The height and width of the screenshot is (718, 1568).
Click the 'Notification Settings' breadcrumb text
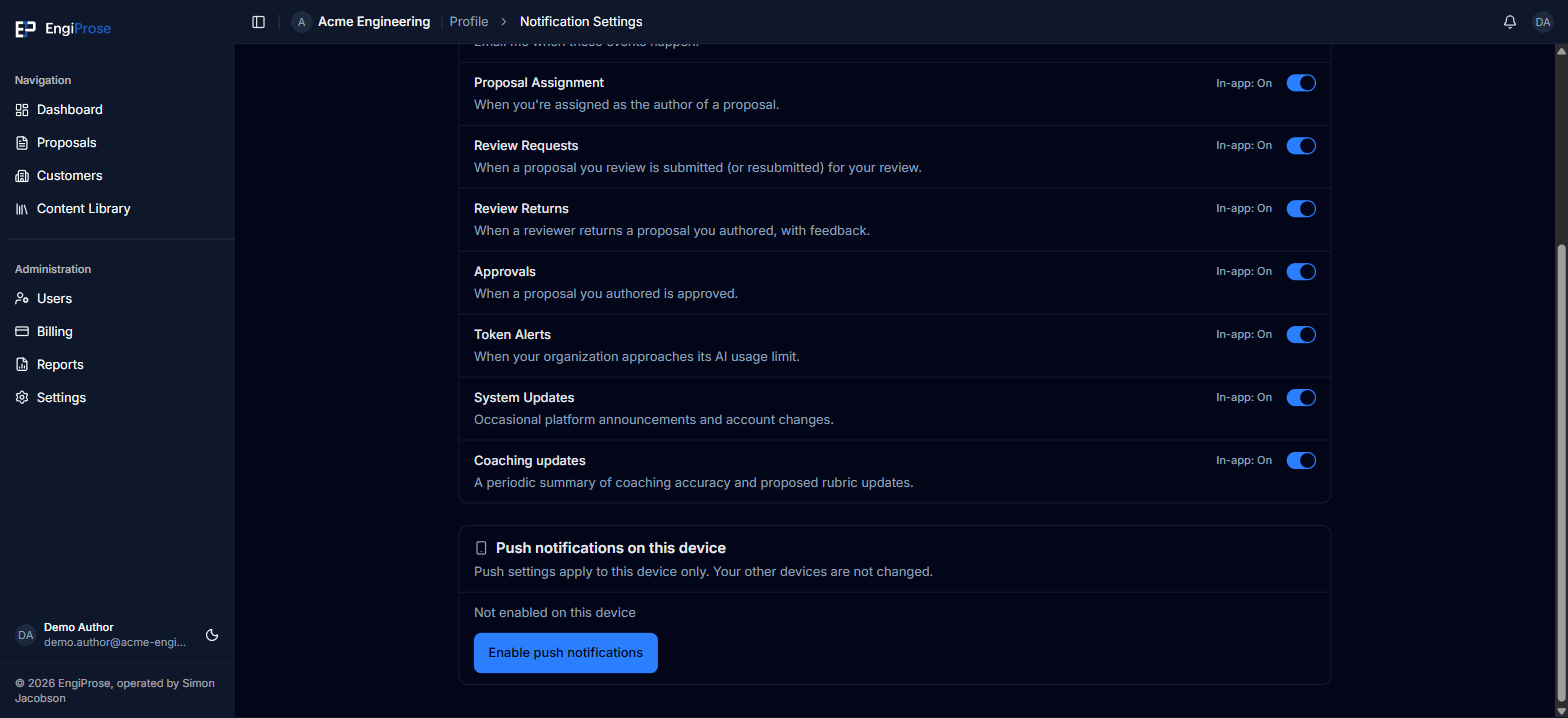tap(581, 22)
